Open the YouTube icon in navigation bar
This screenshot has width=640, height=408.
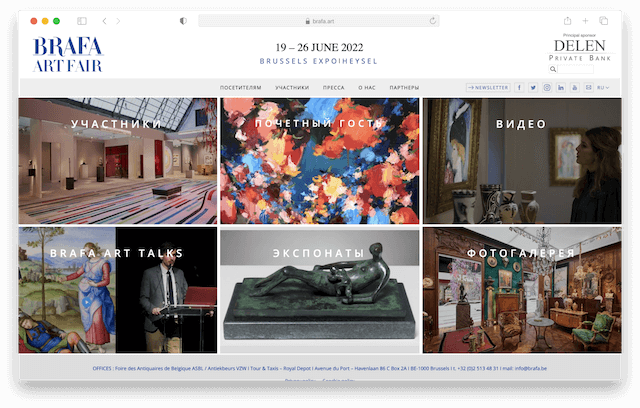(575, 88)
